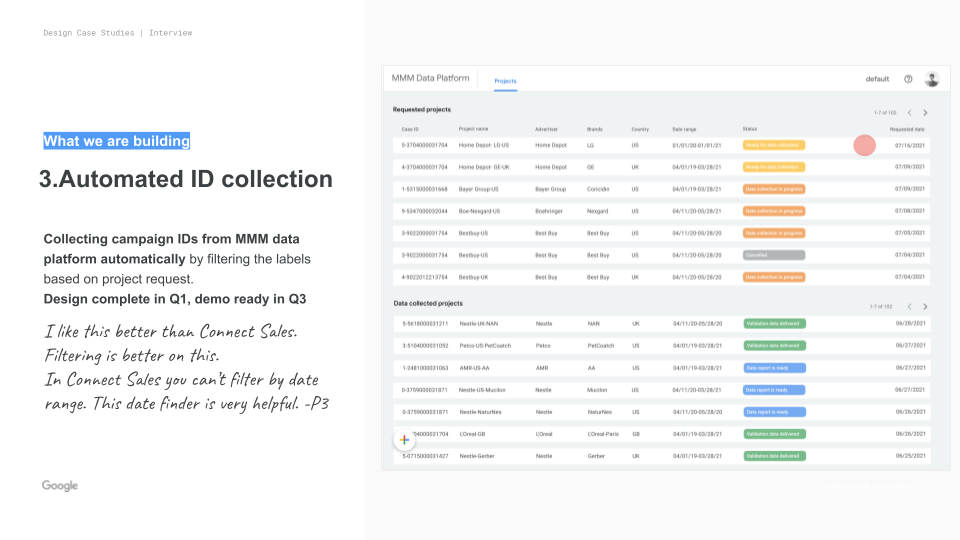The image size is (960, 540).
Task: Click the Data collected projects section heading
Action: pos(428,304)
